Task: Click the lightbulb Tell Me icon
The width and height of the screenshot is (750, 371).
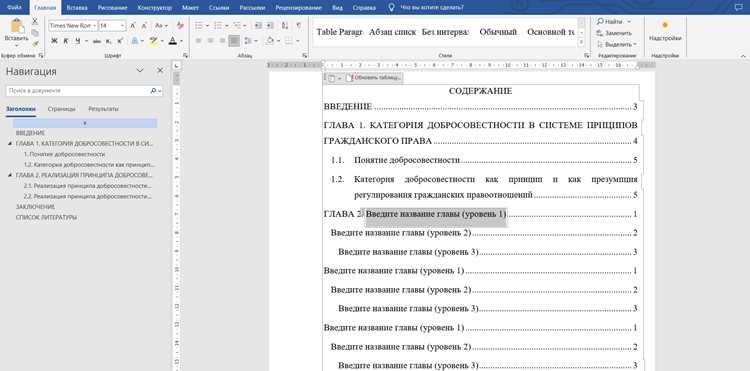Action: [392, 7]
